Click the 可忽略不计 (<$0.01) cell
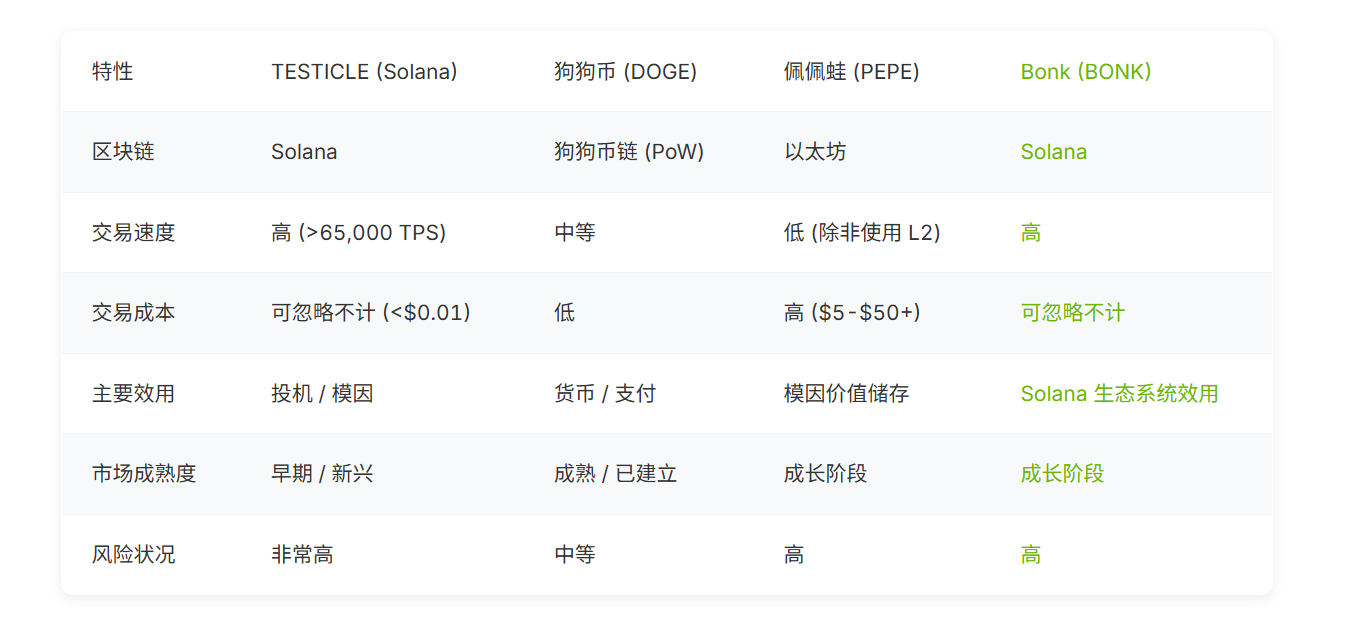Viewport: 1359px width, 622px height. coord(370,313)
